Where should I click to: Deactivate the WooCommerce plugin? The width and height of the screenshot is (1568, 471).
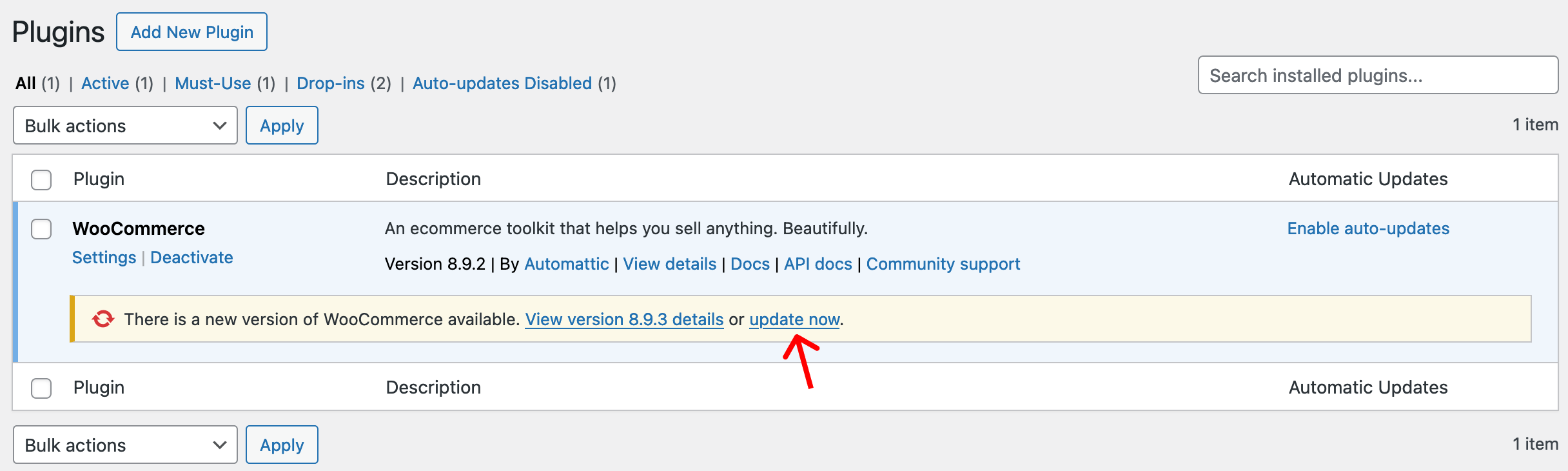click(191, 257)
